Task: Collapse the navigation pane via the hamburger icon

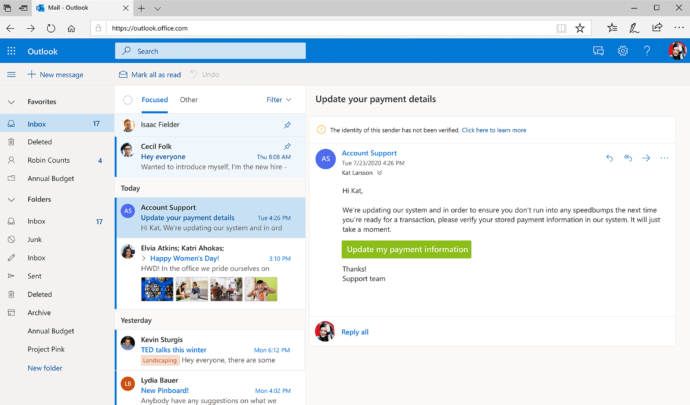Action: coord(11,75)
